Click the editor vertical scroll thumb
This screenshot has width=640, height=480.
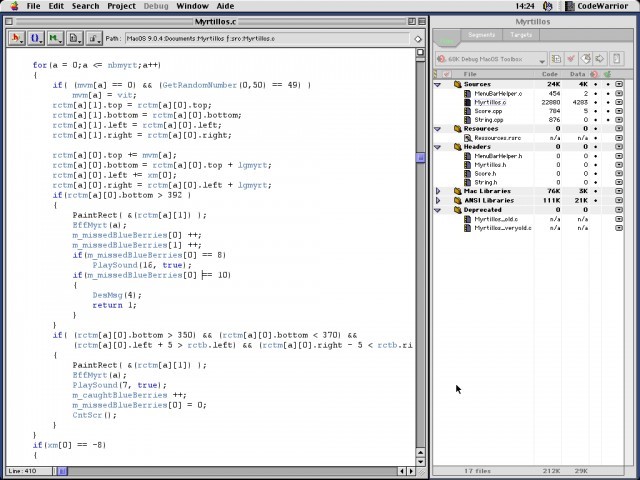point(420,157)
